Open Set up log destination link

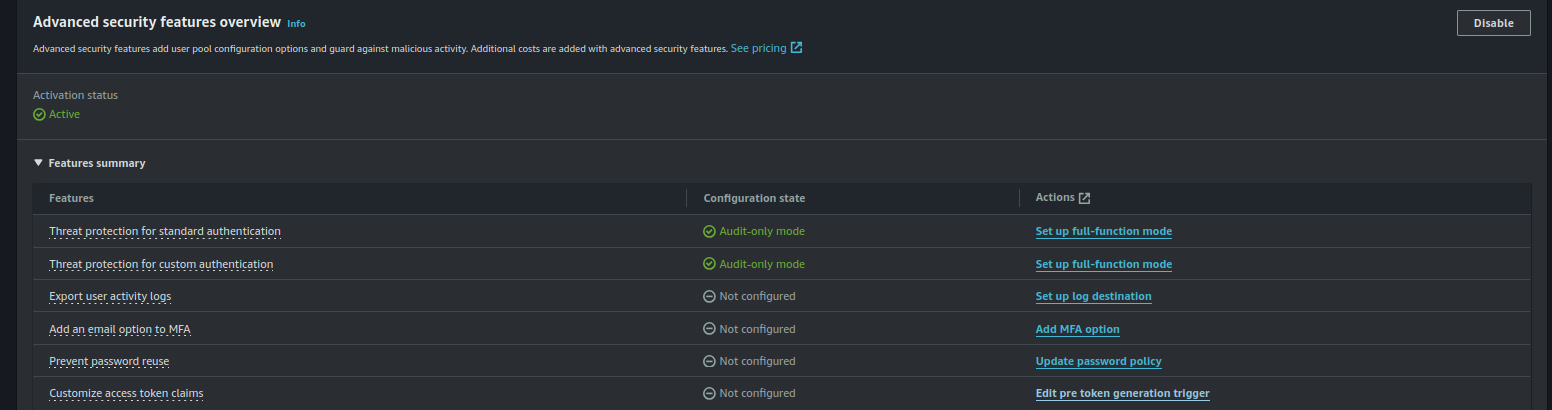click(x=1093, y=296)
